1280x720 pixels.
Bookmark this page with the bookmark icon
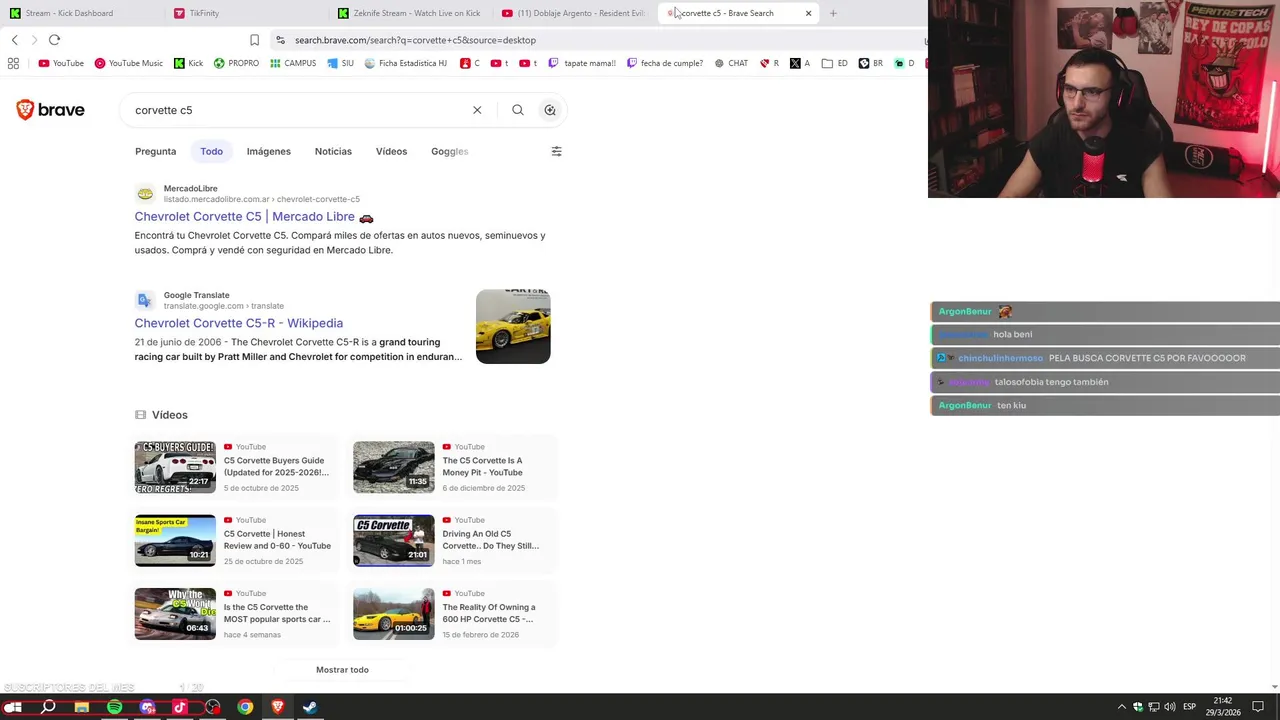tap(254, 40)
